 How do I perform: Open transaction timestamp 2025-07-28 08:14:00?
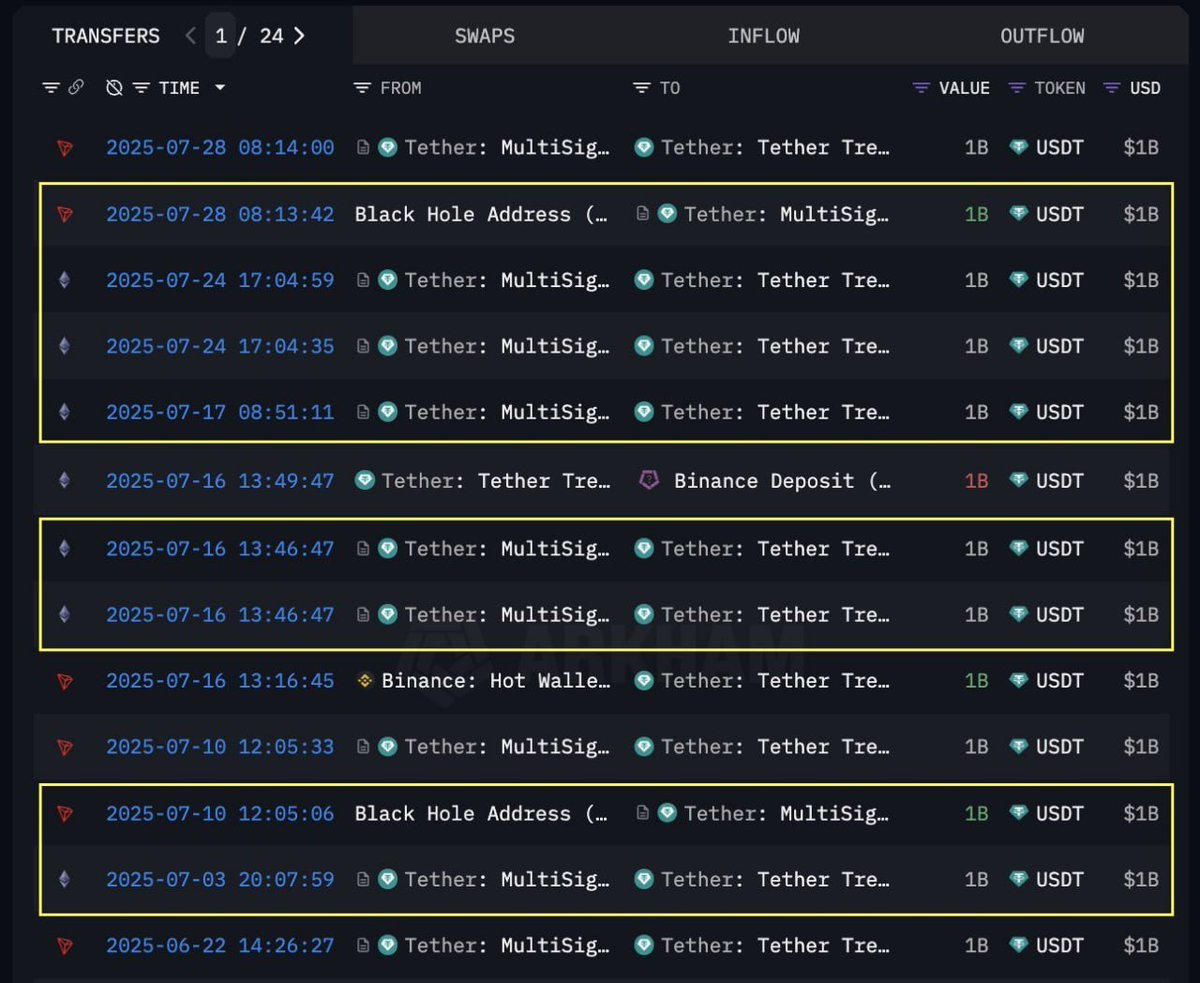[220, 148]
